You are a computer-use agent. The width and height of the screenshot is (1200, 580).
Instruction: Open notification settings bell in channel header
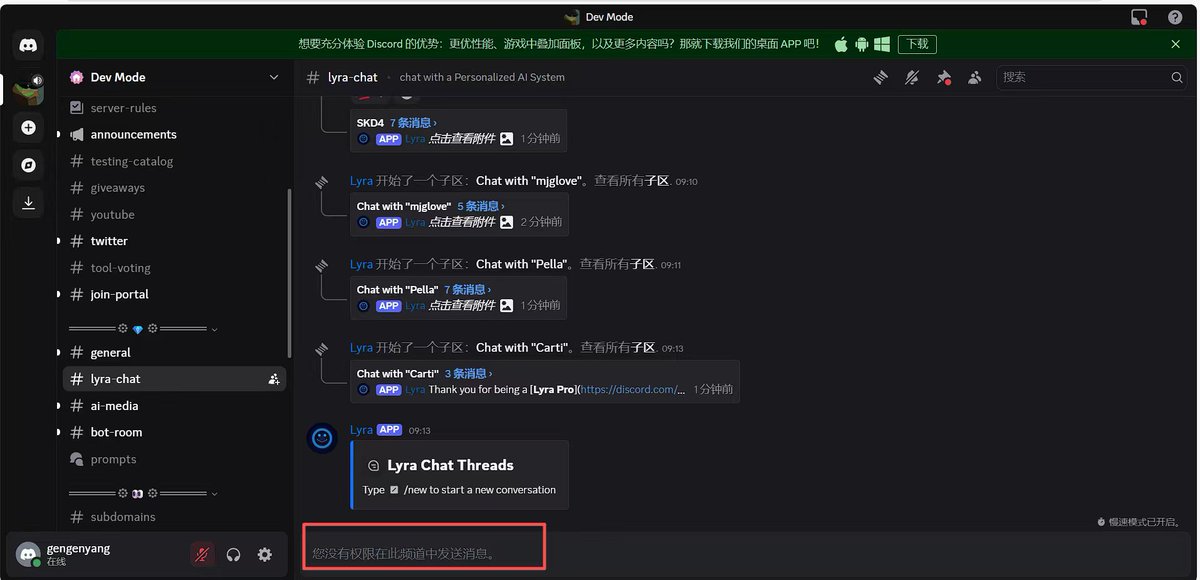click(912, 77)
